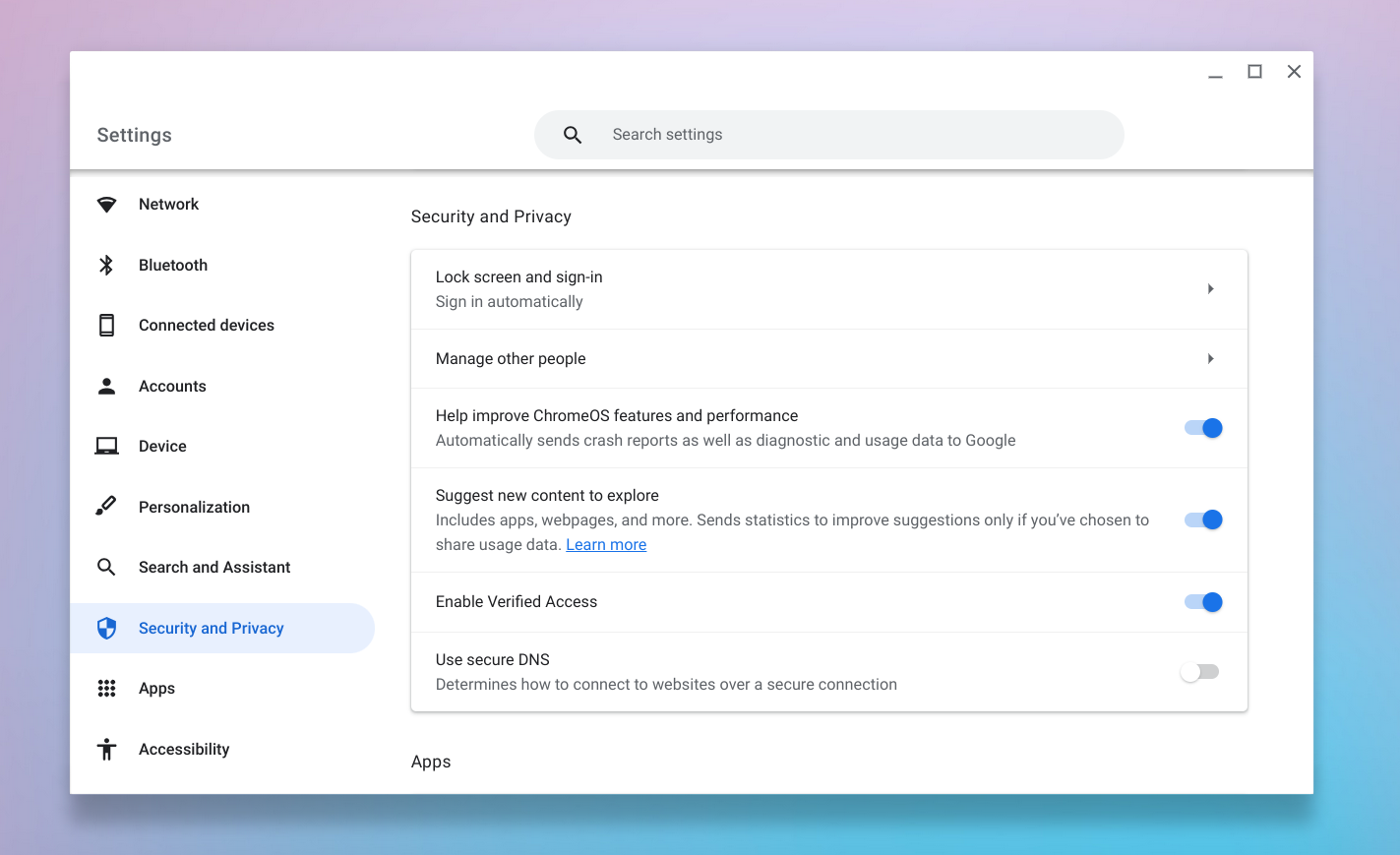Click the Lock screen and sign-in row title
1400x855 pixels.
click(519, 277)
